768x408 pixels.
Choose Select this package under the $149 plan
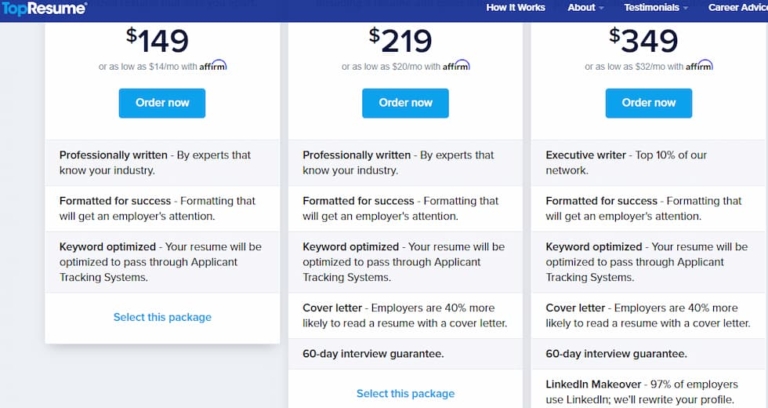pos(162,317)
